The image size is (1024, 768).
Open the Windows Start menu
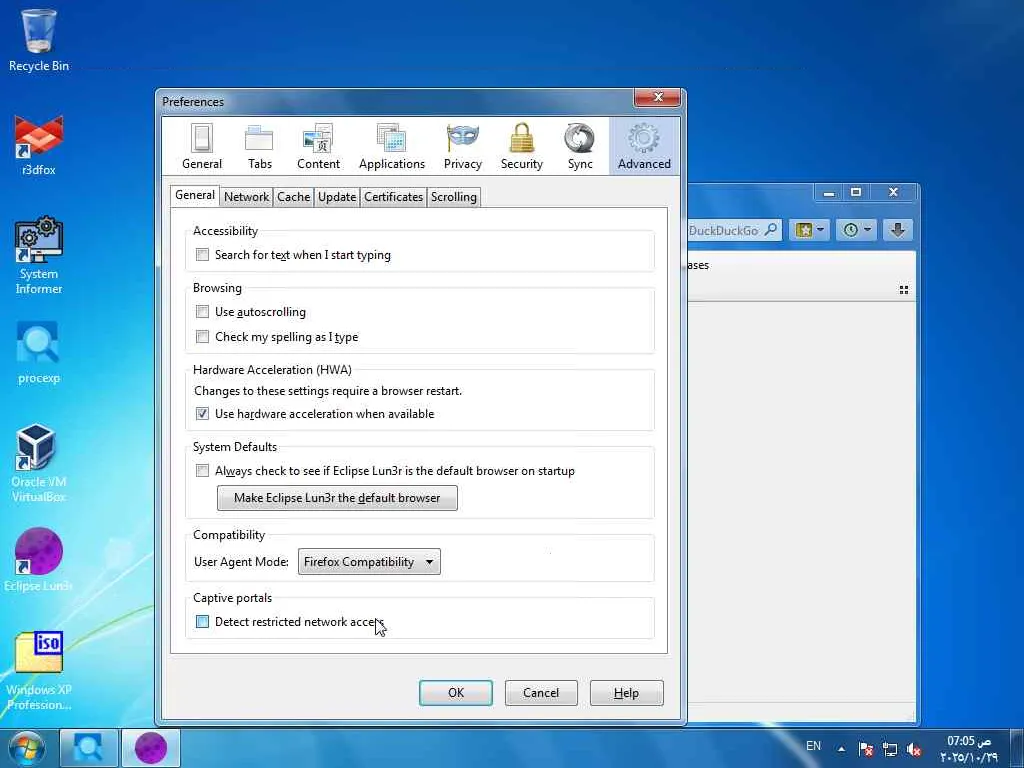25,748
